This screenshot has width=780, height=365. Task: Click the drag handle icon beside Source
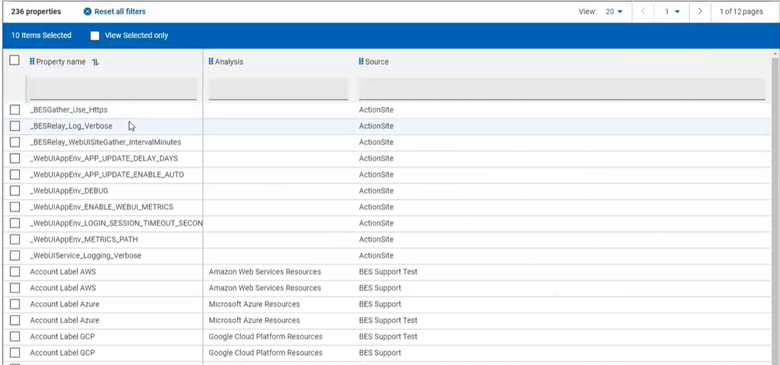point(361,62)
